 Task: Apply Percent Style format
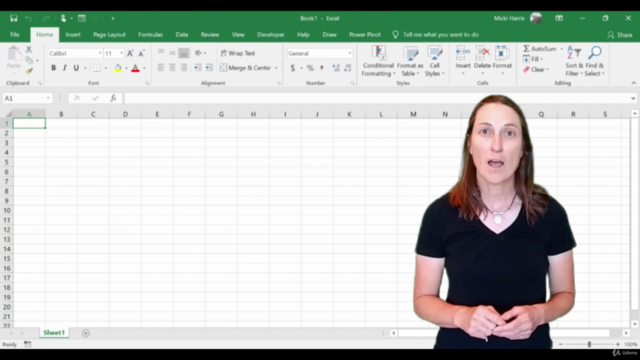(310, 68)
